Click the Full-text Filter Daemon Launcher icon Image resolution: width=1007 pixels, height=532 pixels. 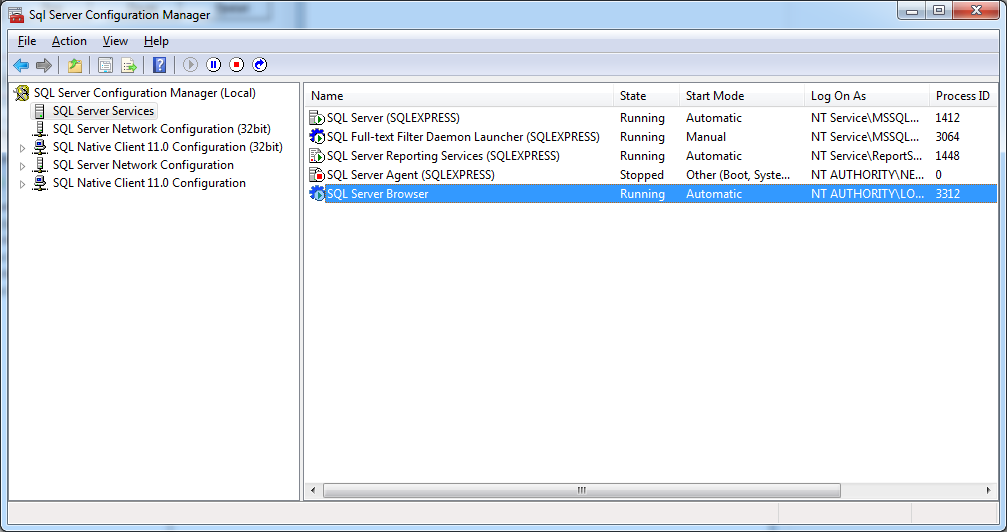317,137
